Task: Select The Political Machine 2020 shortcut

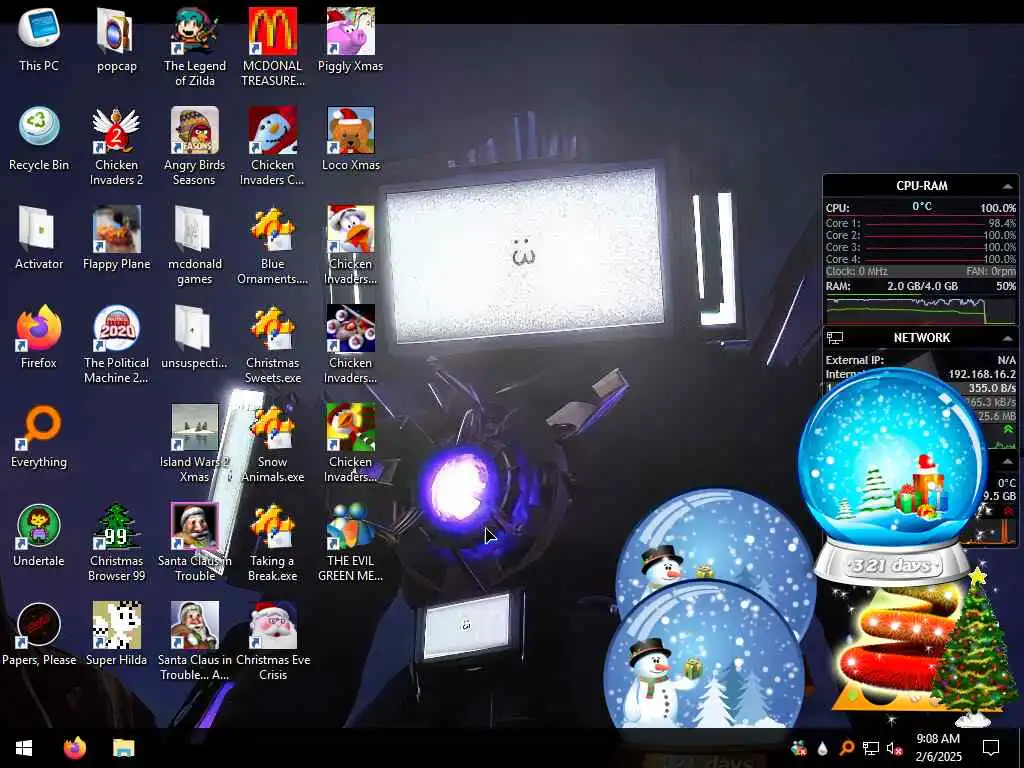Action: 117,344
